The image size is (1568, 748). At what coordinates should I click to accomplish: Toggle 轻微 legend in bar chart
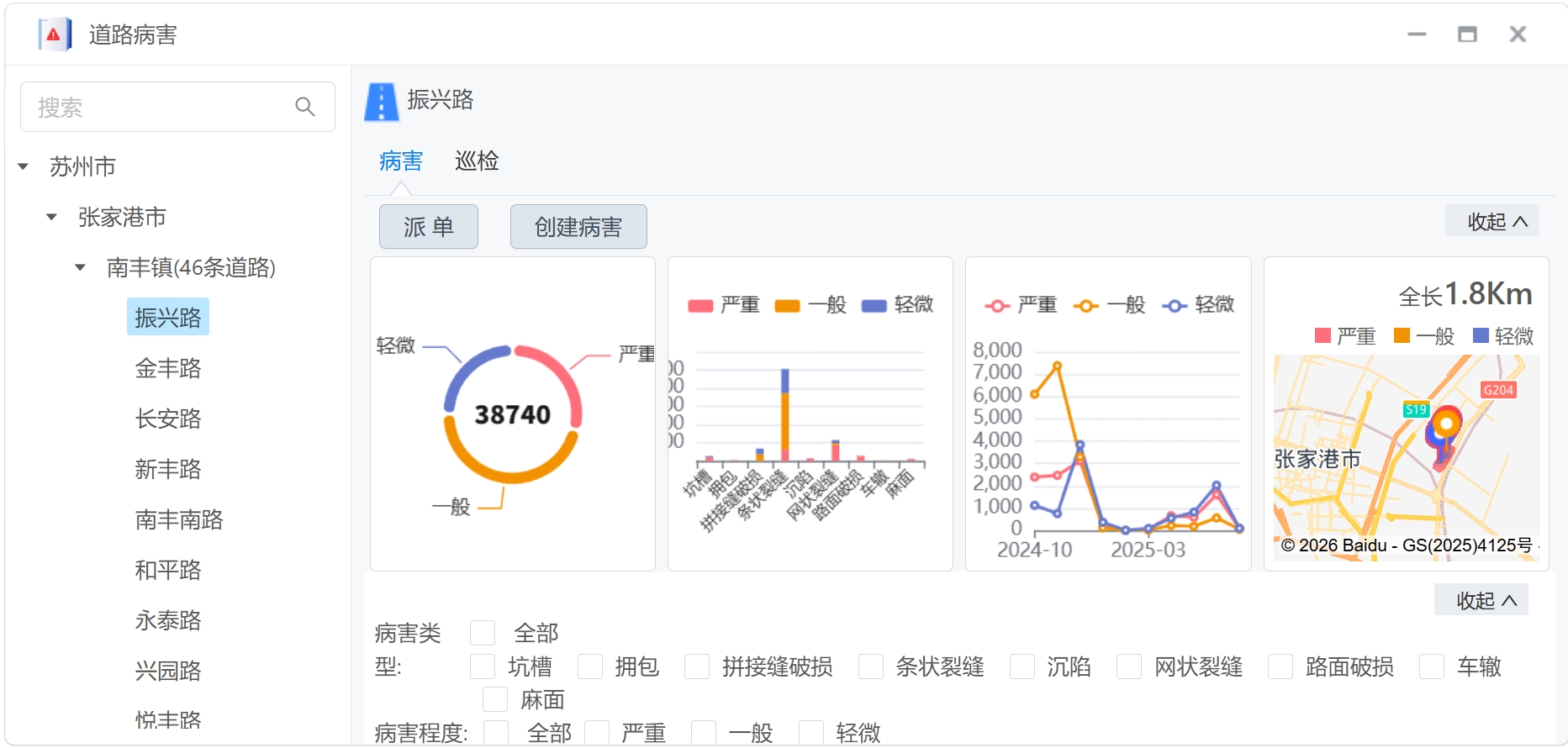pyautogui.click(x=898, y=304)
